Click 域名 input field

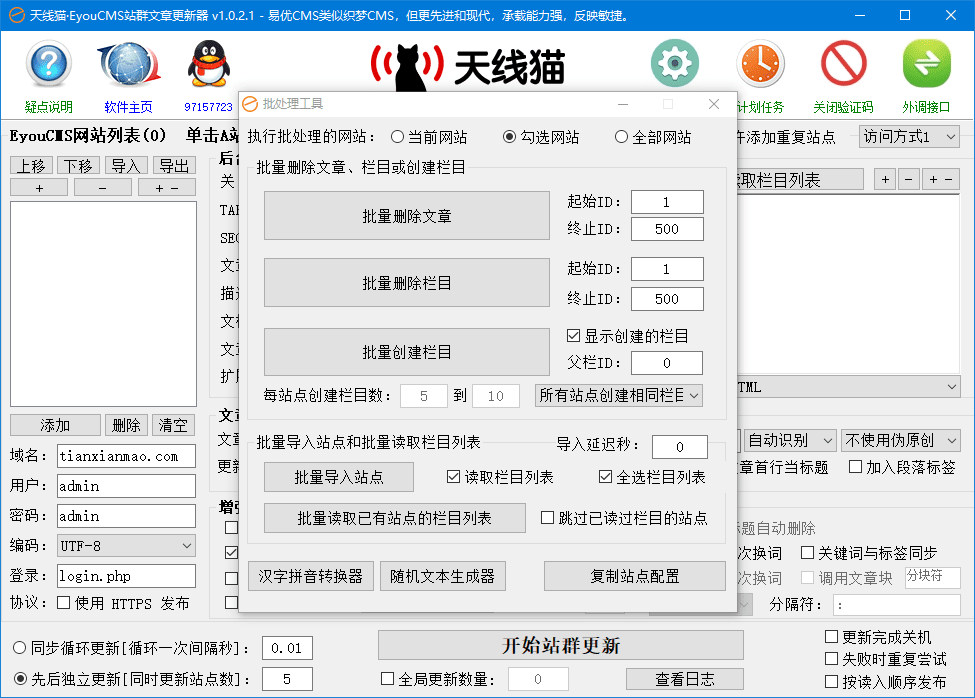tap(126, 456)
